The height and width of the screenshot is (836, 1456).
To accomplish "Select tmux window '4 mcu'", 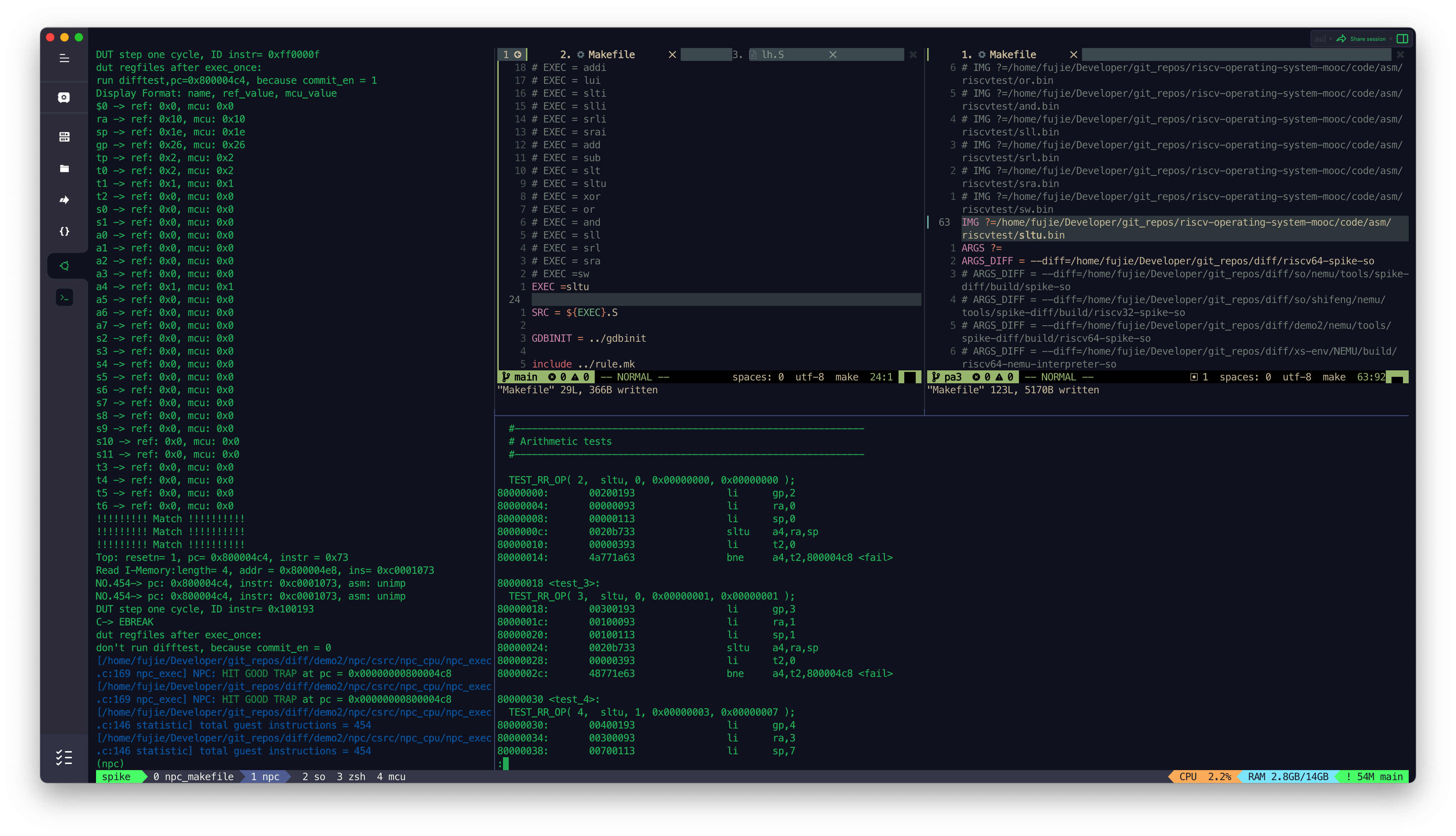I will pos(391,777).
